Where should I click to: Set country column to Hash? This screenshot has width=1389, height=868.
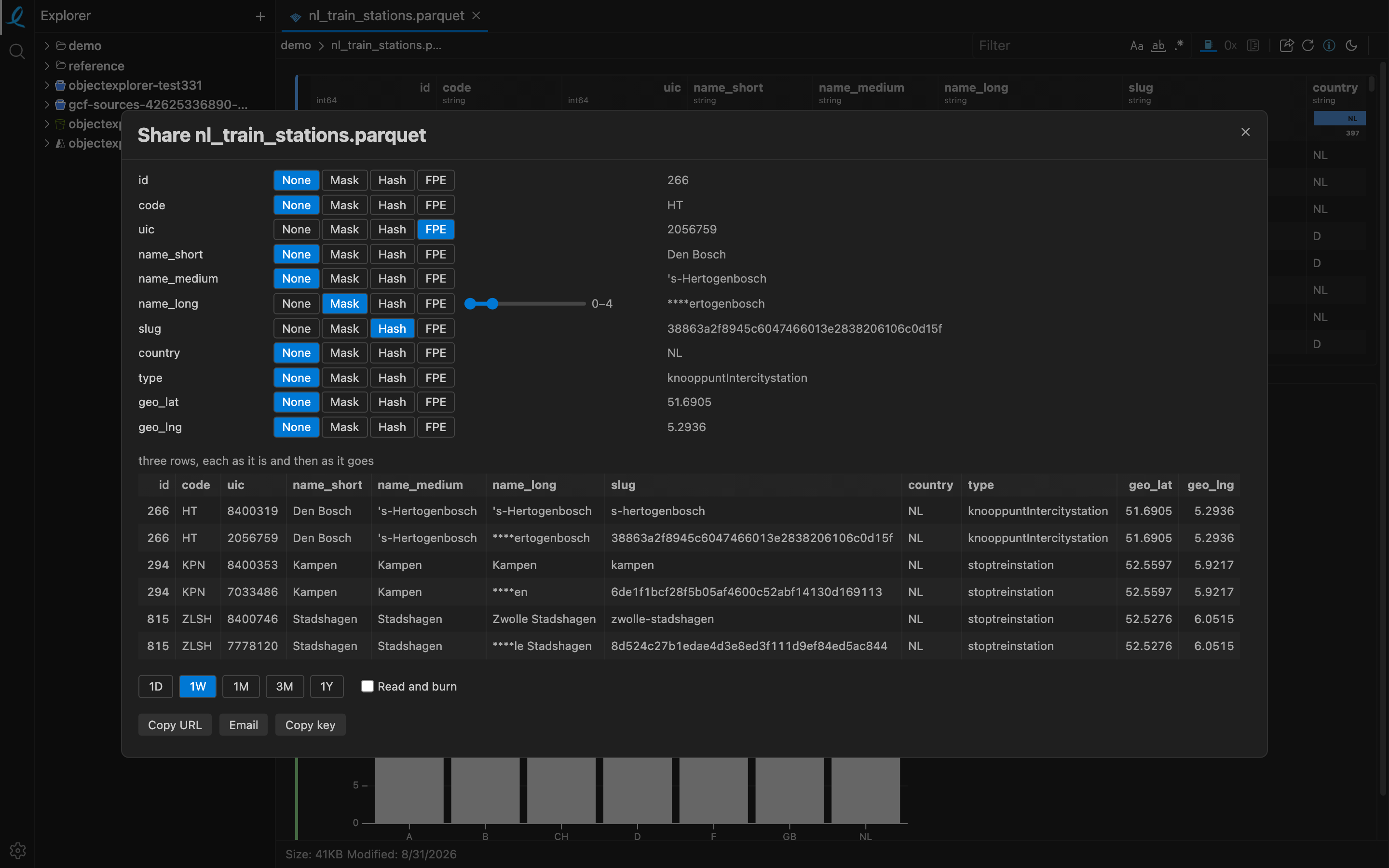(x=392, y=353)
